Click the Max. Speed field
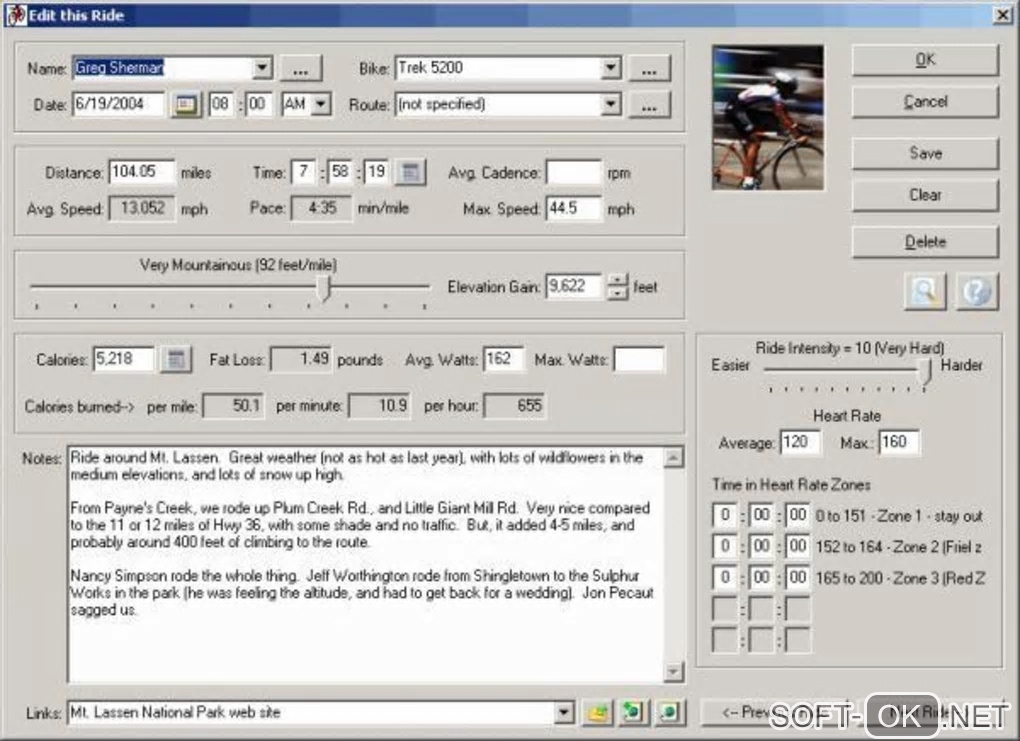 coord(574,209)
